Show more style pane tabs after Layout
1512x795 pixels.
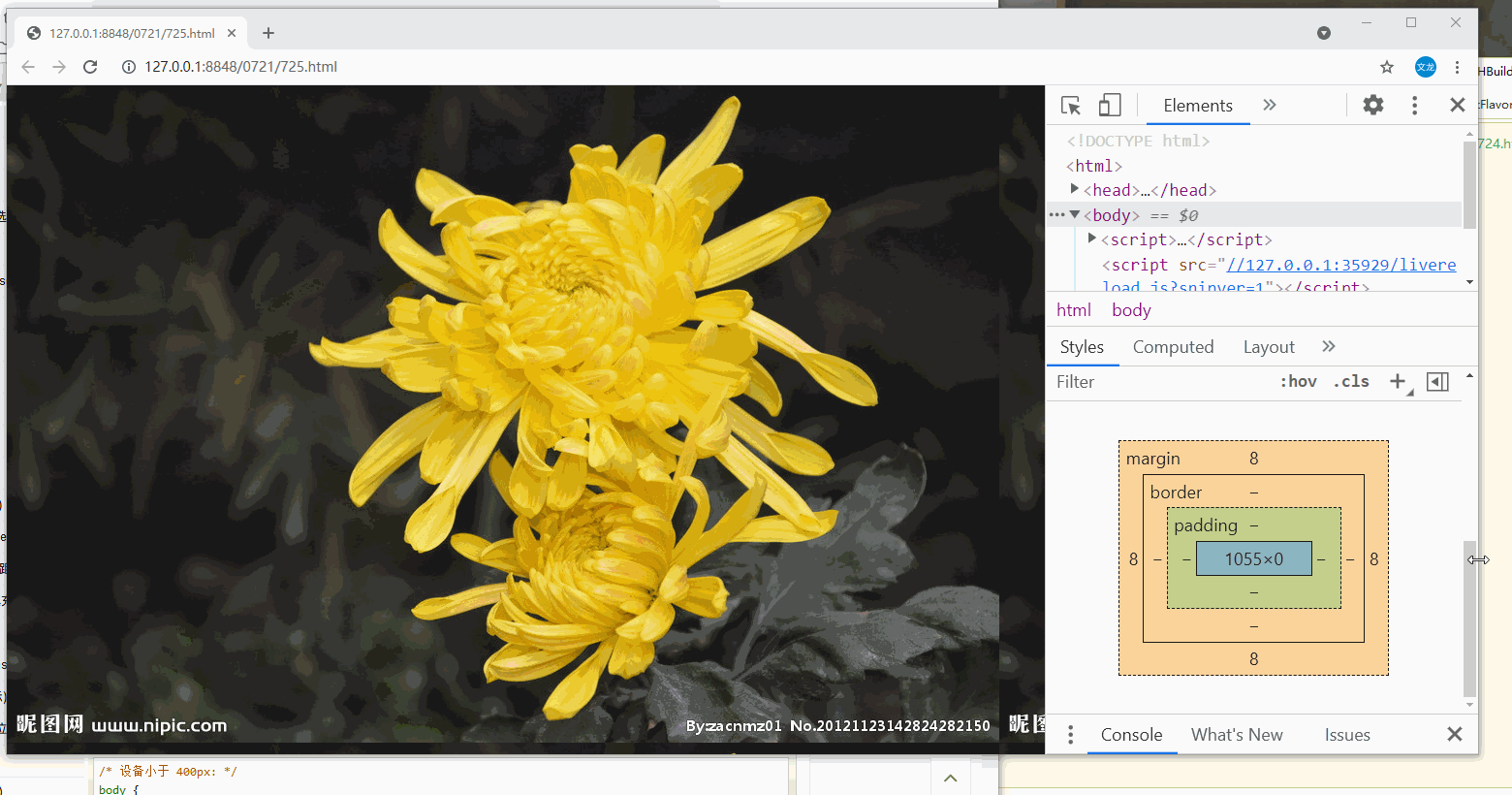pyautogui.click(x=1329, y=346)
